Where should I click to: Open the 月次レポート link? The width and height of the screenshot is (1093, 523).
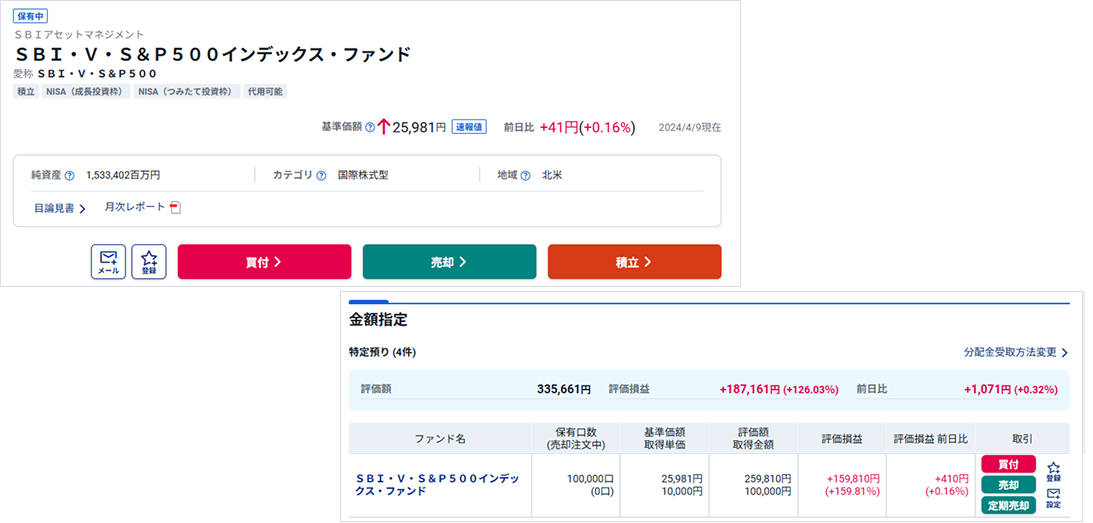click(135, 207)
